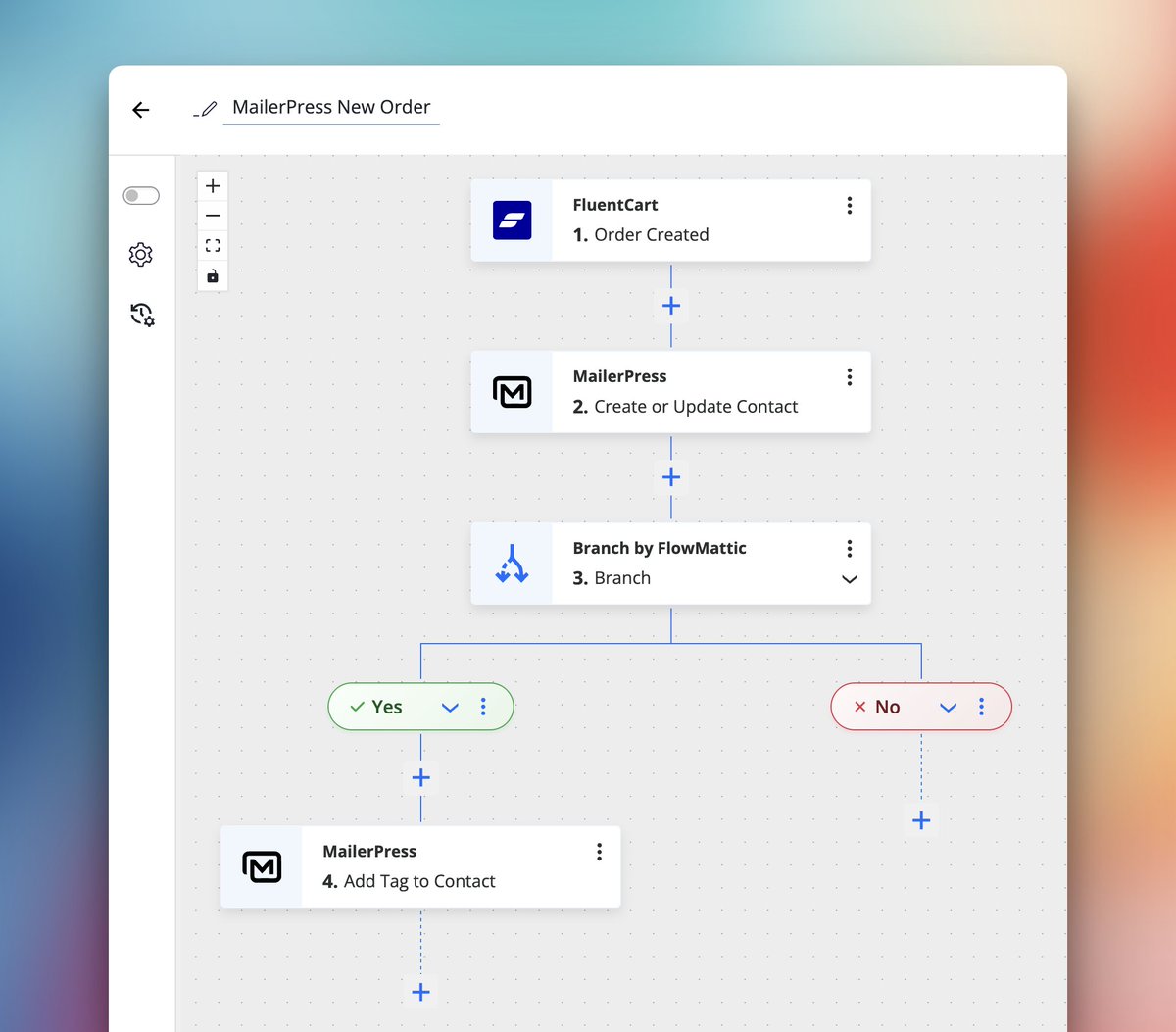Expand the No branch chevron
The image size is (1176, 1032).
point(948,706)
